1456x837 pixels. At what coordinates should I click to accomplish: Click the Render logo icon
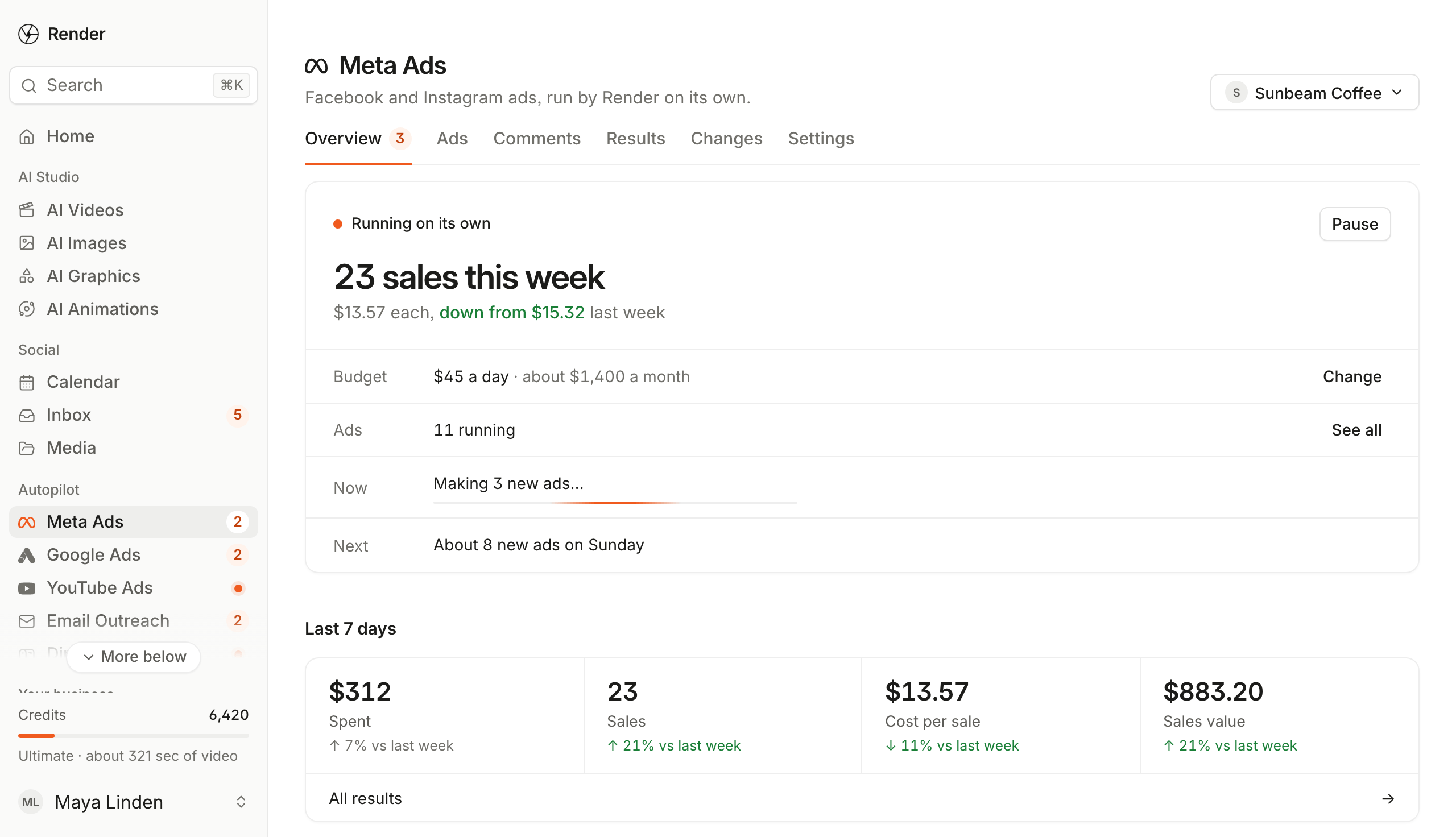(28, 34)
